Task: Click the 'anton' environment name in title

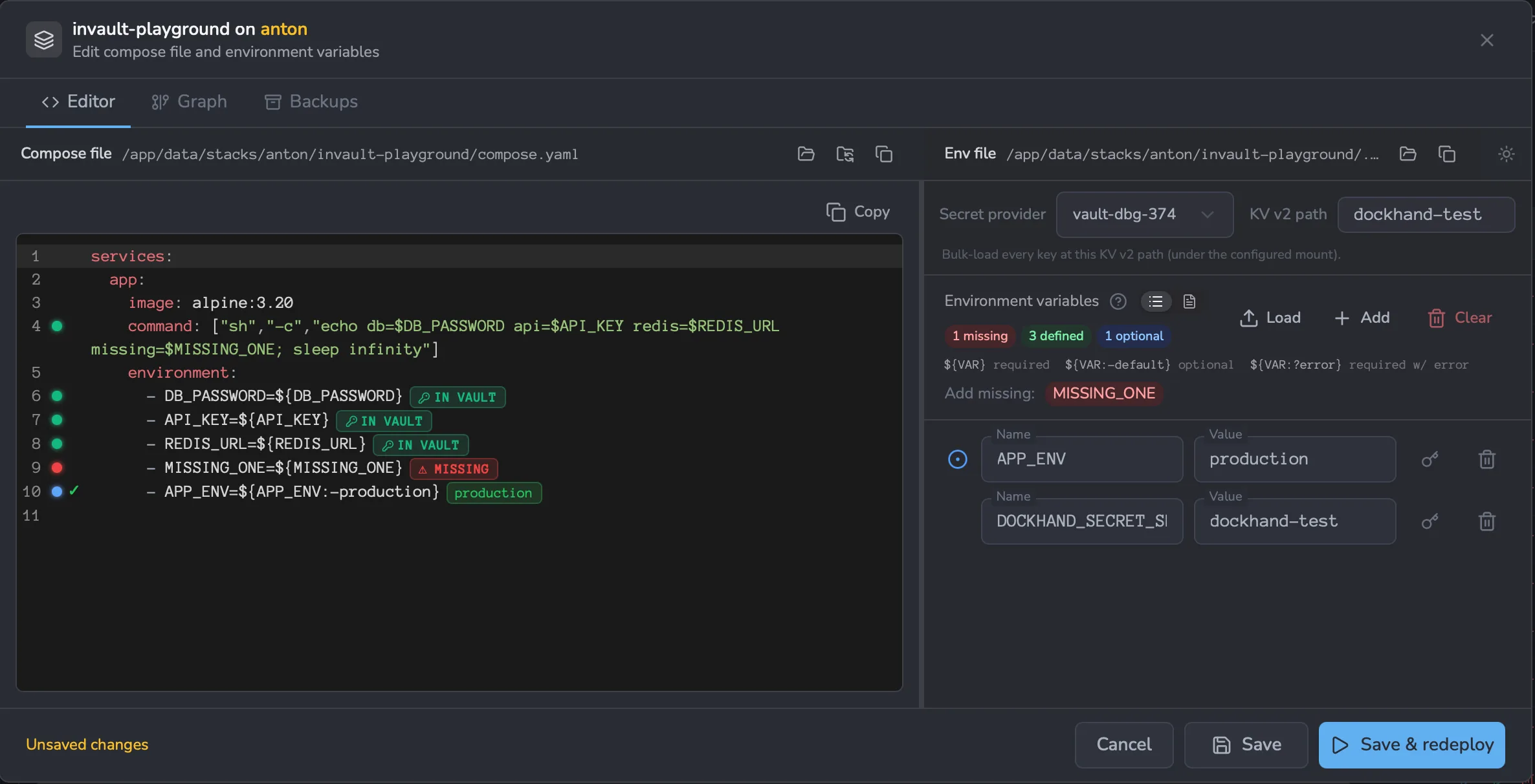Action: click(283, 29)
